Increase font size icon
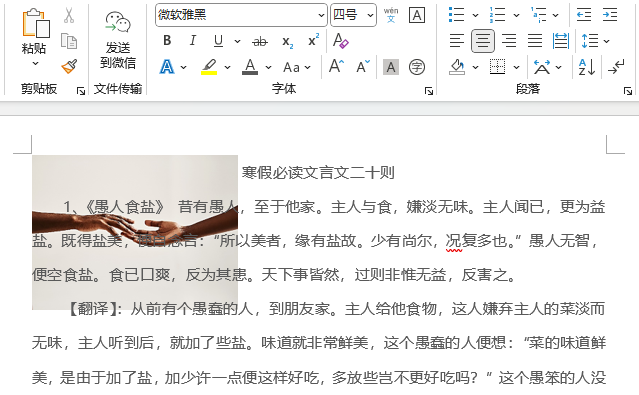This screenshot has height=395, width=639. click(337, 66)
